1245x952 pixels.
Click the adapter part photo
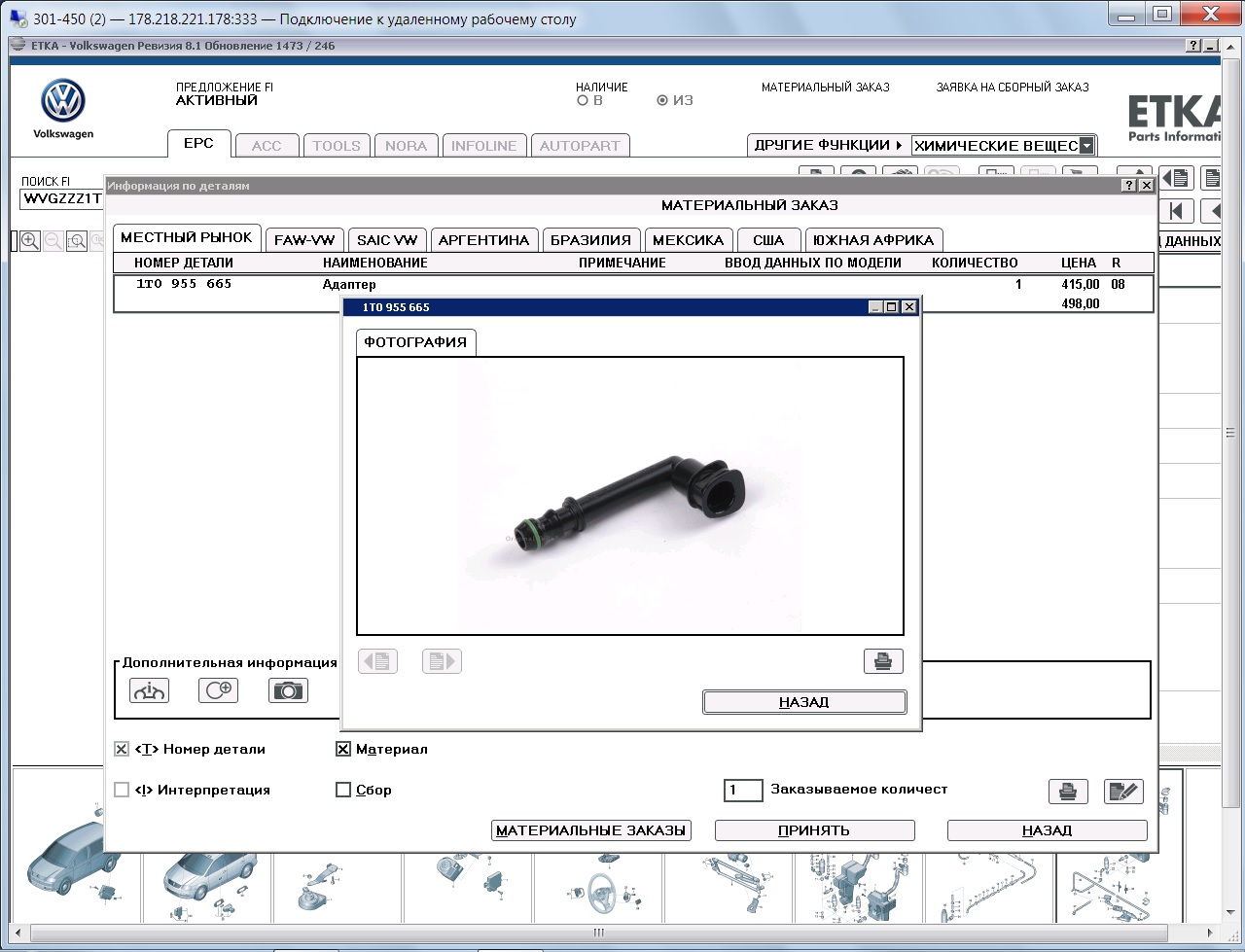click(x=630, y=496)
